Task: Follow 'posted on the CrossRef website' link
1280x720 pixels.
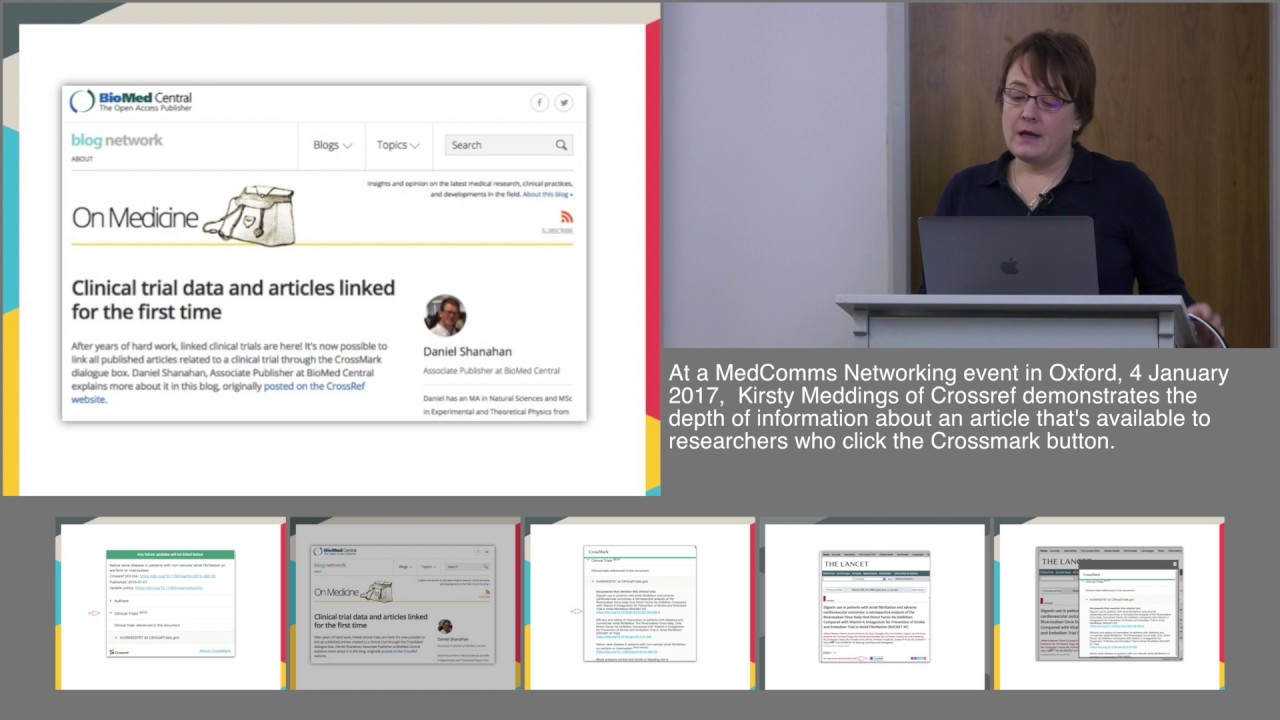Action: tap(218, 392)
